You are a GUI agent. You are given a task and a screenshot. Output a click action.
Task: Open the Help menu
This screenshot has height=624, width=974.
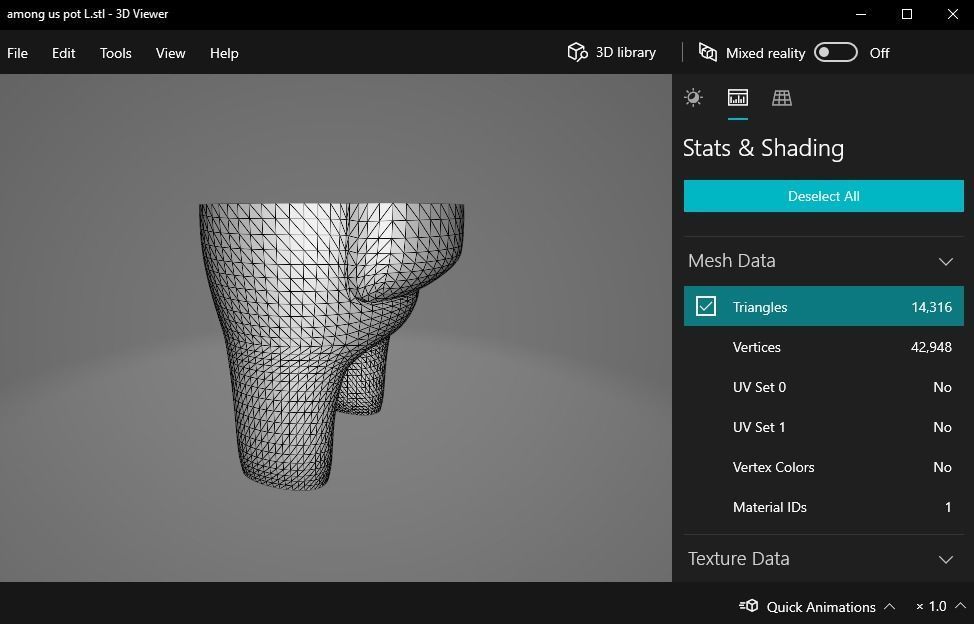click(x=224, y=53)
